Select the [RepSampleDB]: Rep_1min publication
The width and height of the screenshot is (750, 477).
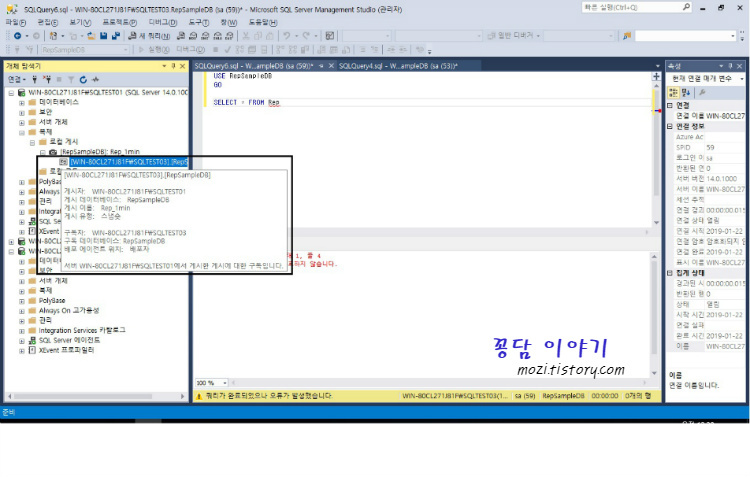click(x=100, y=152)
